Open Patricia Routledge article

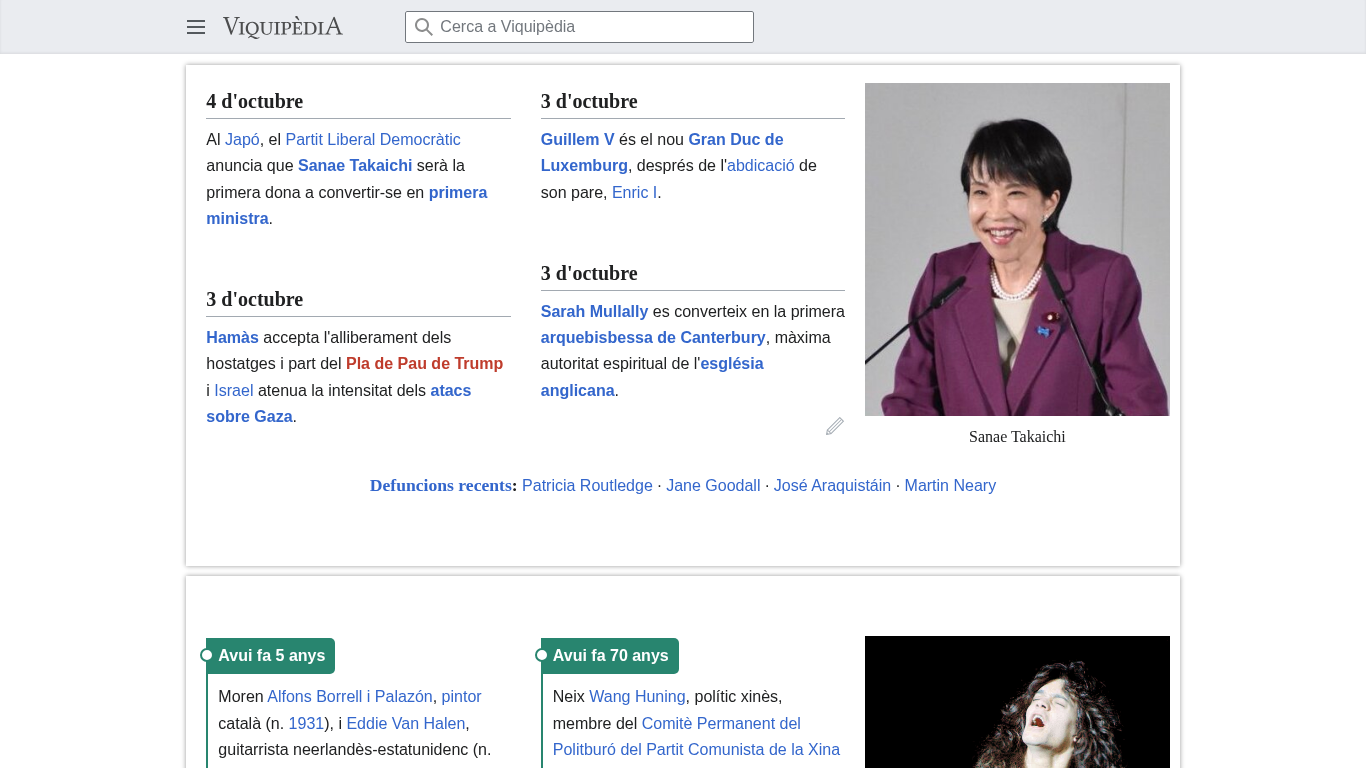[587, 485]
